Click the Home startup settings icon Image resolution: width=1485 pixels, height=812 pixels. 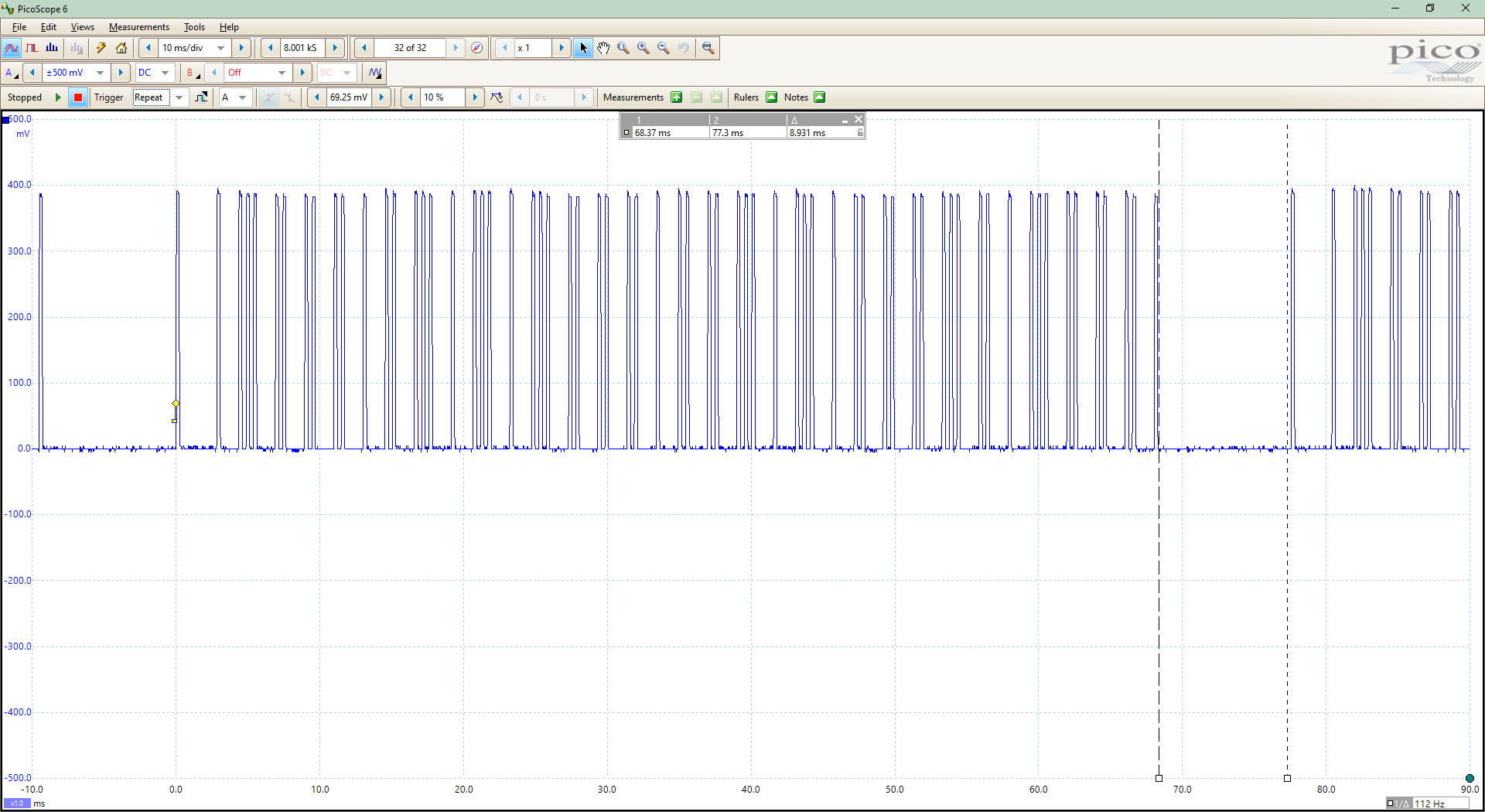pos(121,48)
